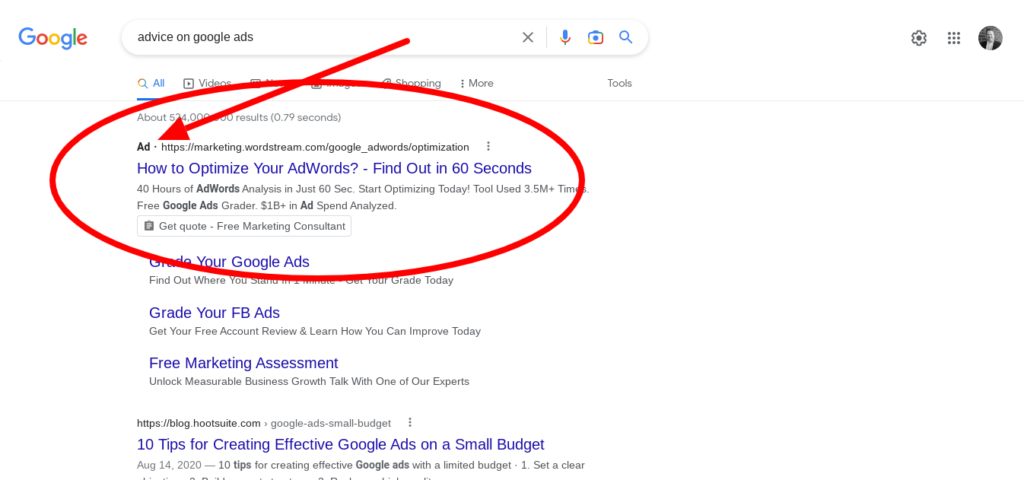Viewport: 1024px width, 480px height.
Task: Open '10 Tips for Creating Effective Google Ads' result
Action: pyautogui.click(x=341, y=445)
